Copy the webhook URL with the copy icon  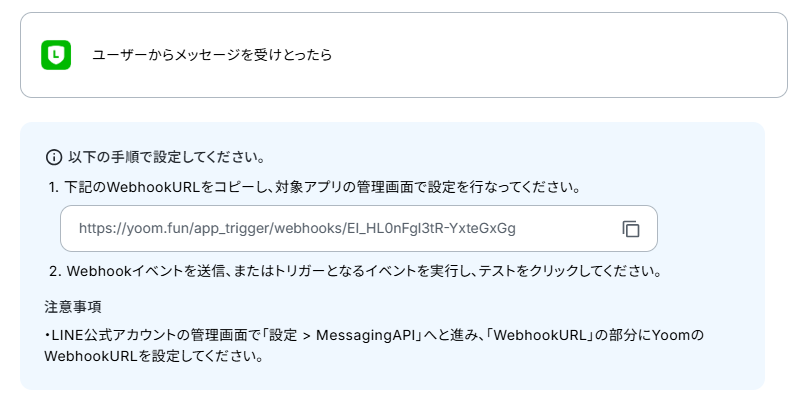tap(631, 229)
